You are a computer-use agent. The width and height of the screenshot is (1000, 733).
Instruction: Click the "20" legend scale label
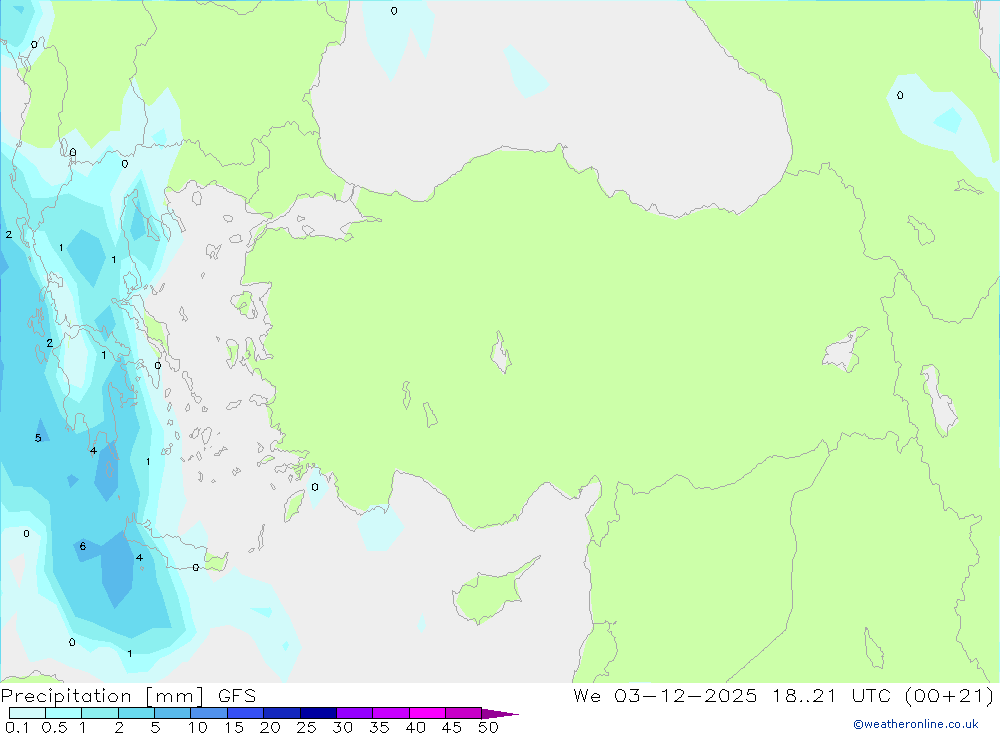270,727
